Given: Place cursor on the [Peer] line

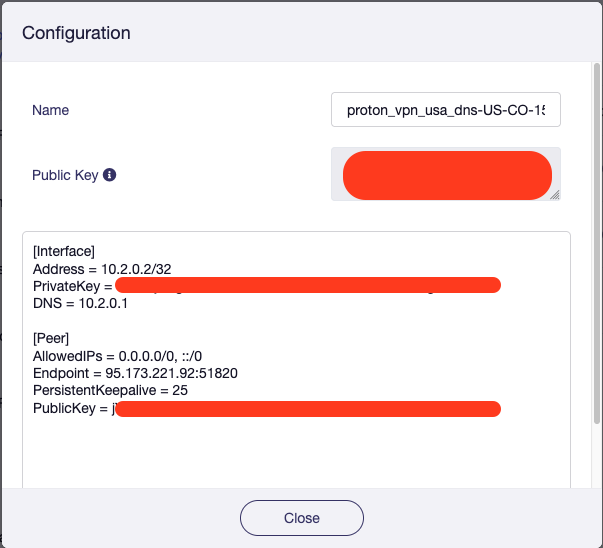Looking at the screenshot, I should (54, 339).
